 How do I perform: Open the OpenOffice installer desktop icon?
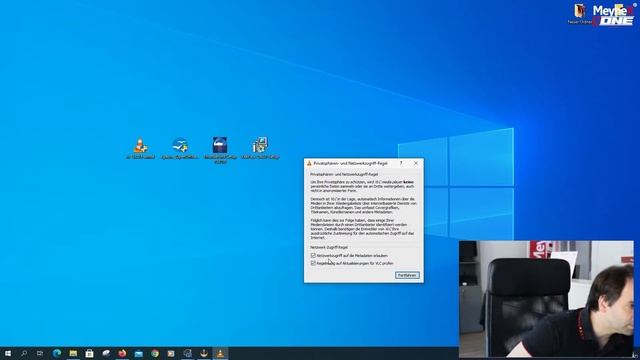(180, 145)
